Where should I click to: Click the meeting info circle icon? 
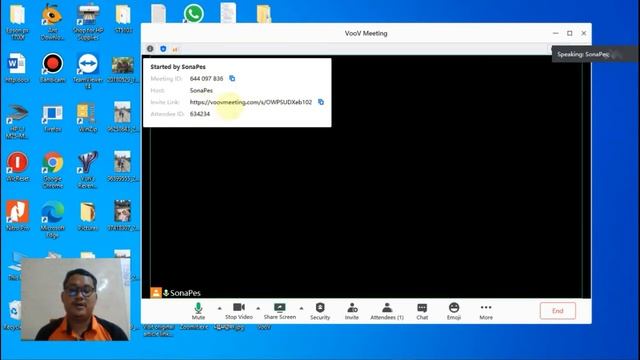coord(150,49)
